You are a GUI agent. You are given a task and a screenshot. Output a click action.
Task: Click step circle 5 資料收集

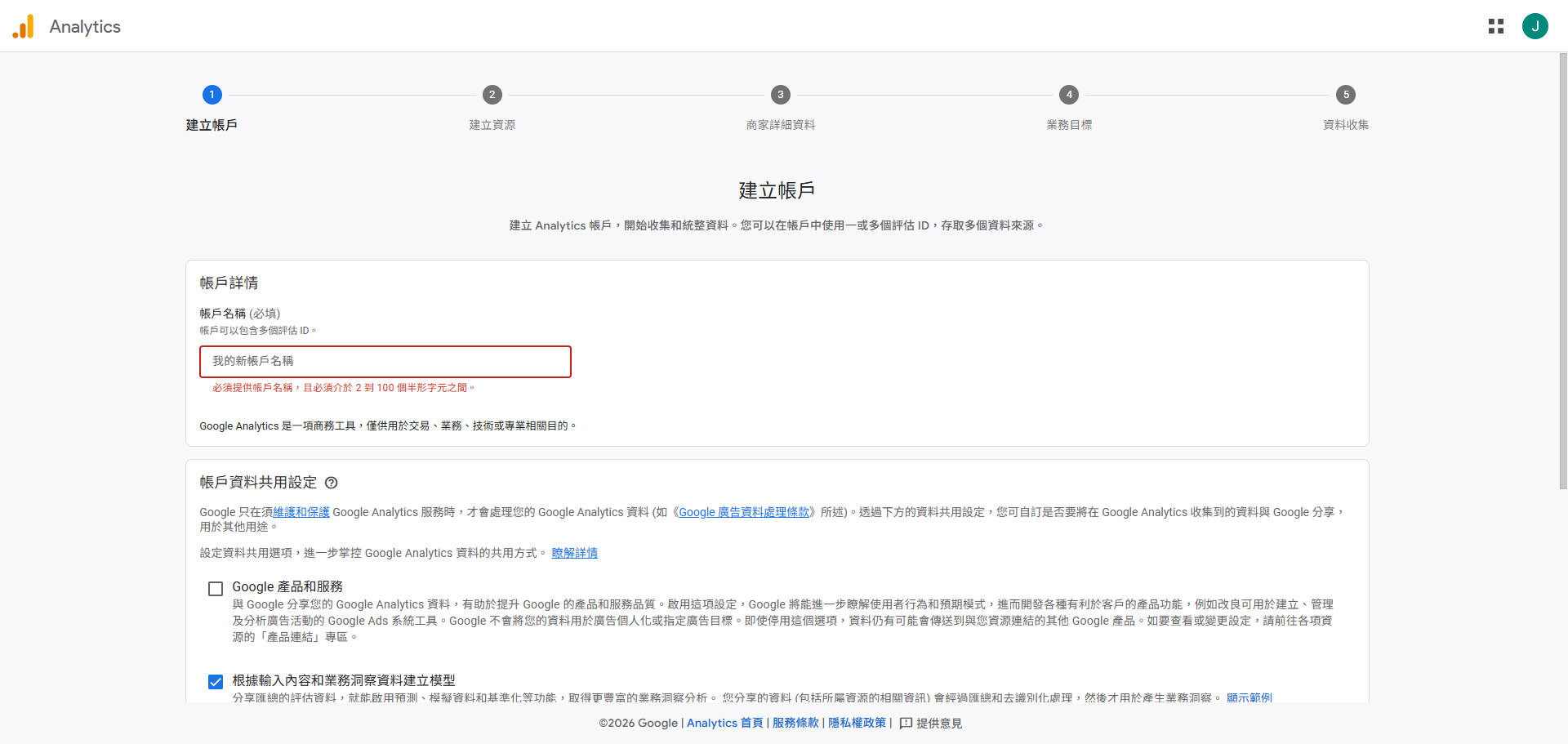[x=1346, y=95]
